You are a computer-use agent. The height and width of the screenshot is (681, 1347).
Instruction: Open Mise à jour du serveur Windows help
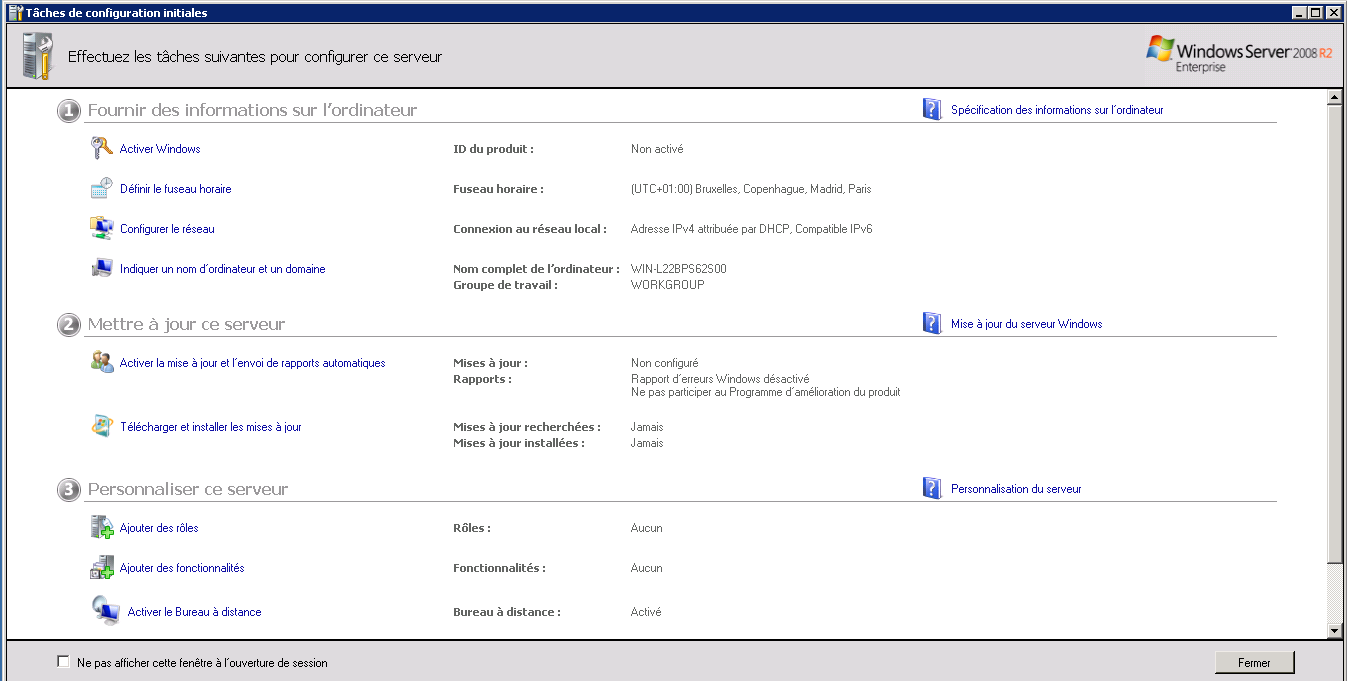(1026, 324)
